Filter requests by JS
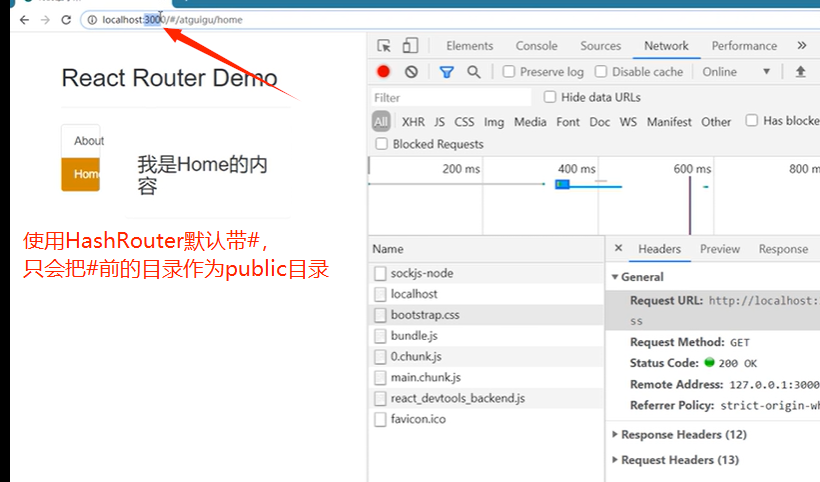This screenshot has height=482, width=820. click(x=439, y=122)
